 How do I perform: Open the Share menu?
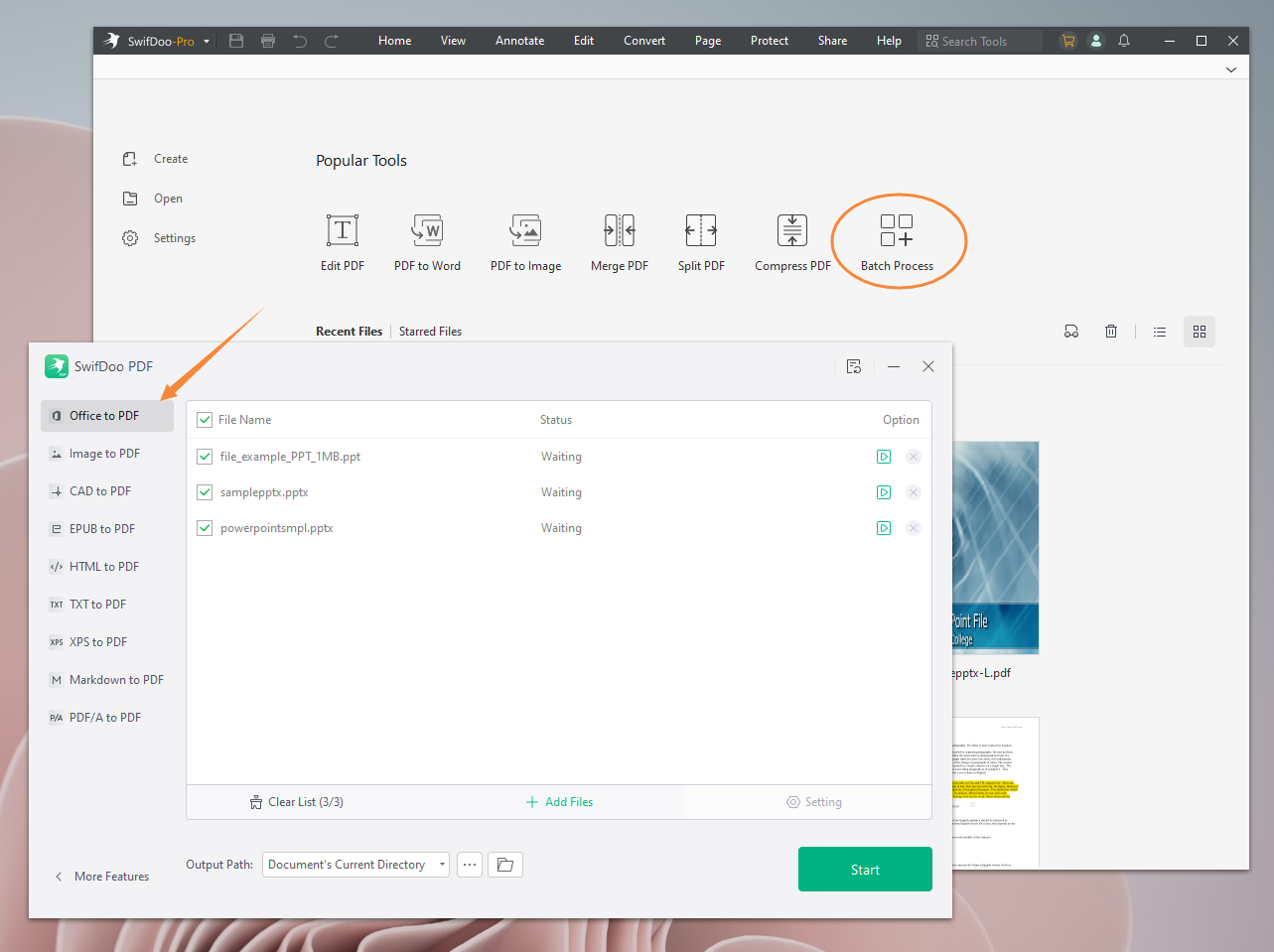point(832,41)
